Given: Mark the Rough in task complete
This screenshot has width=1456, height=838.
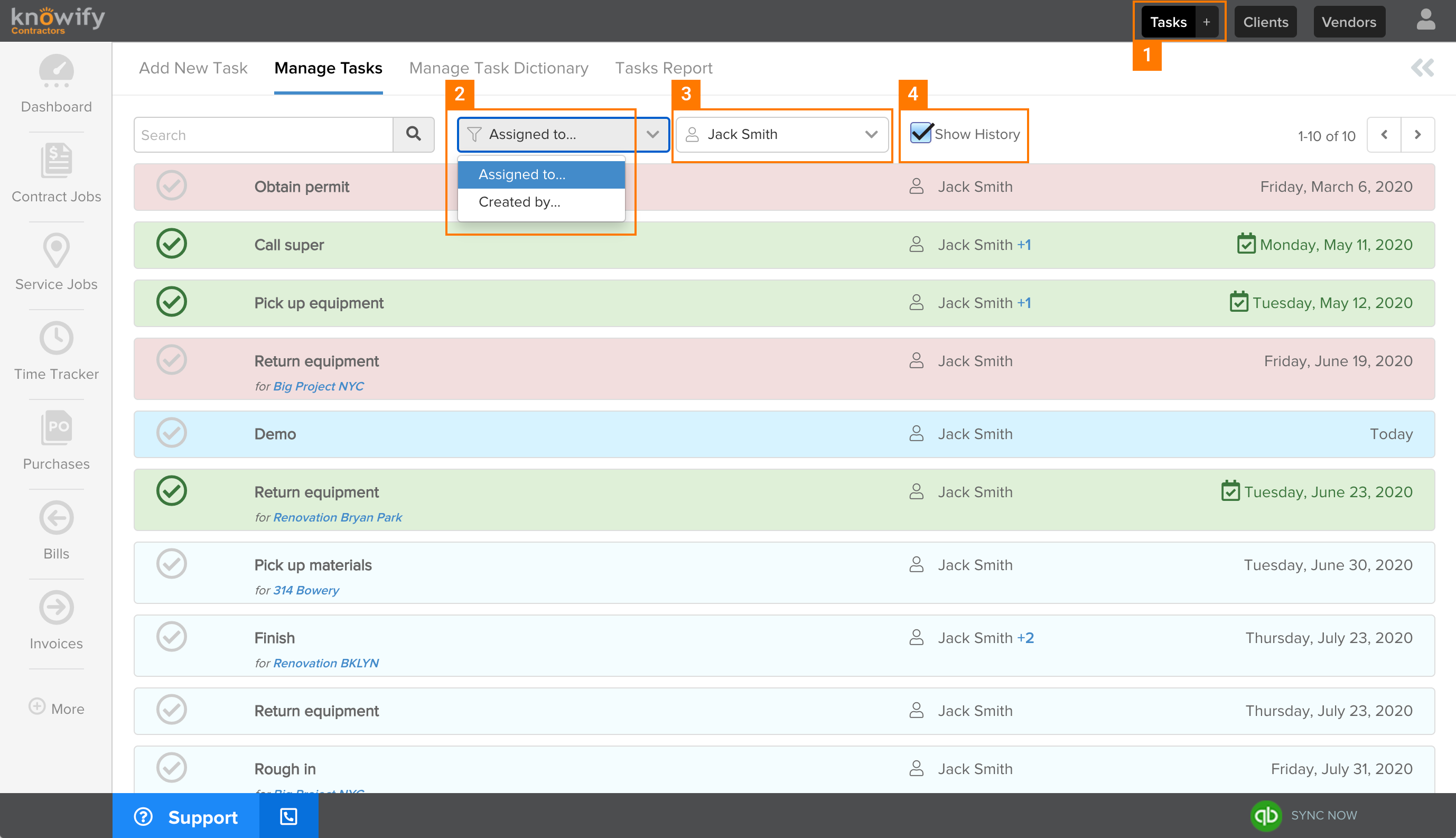Looking at the screenshot, I should click(x=172, y=768).
